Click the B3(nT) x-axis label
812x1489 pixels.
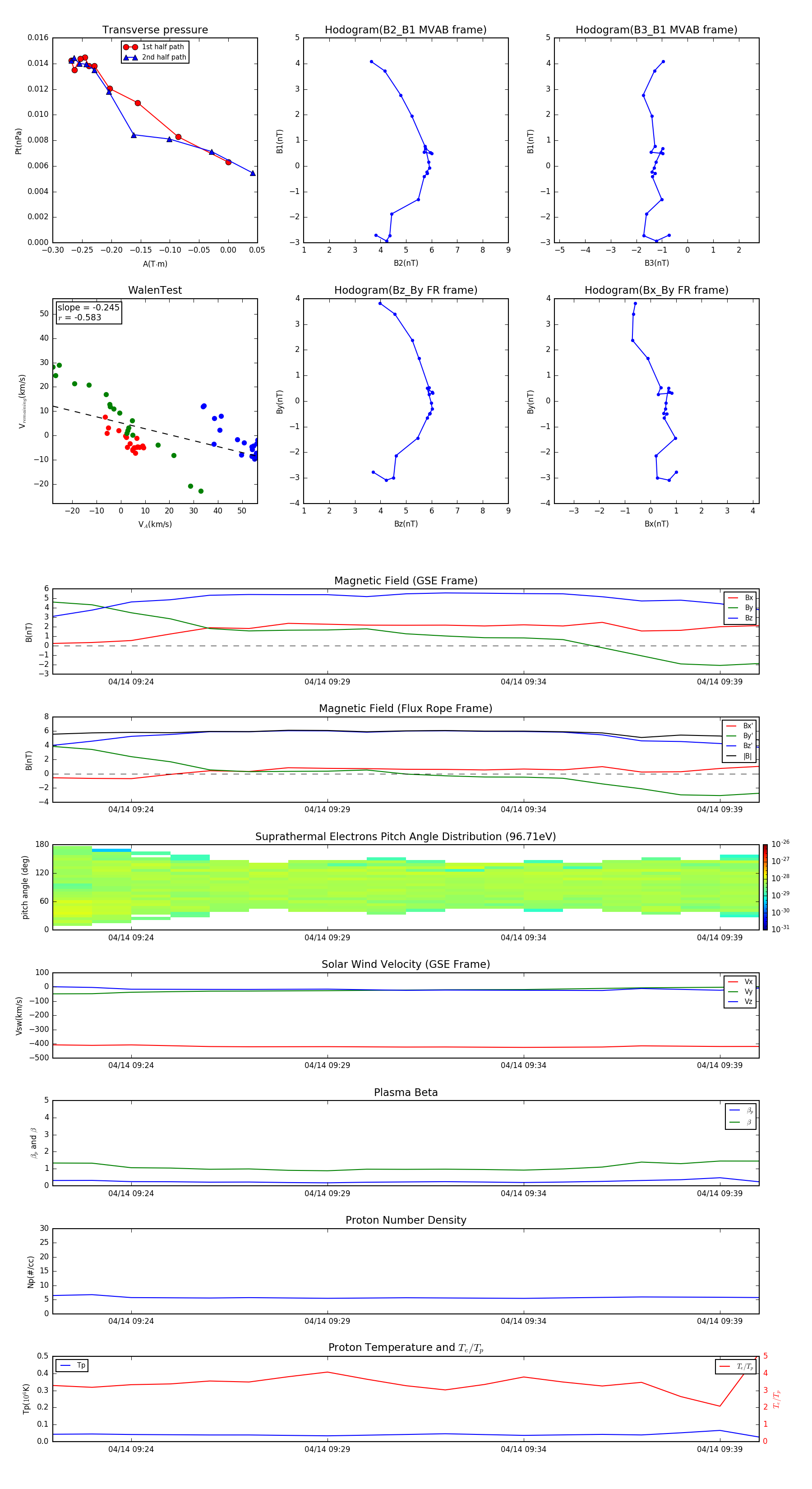[x=656, y=263]
